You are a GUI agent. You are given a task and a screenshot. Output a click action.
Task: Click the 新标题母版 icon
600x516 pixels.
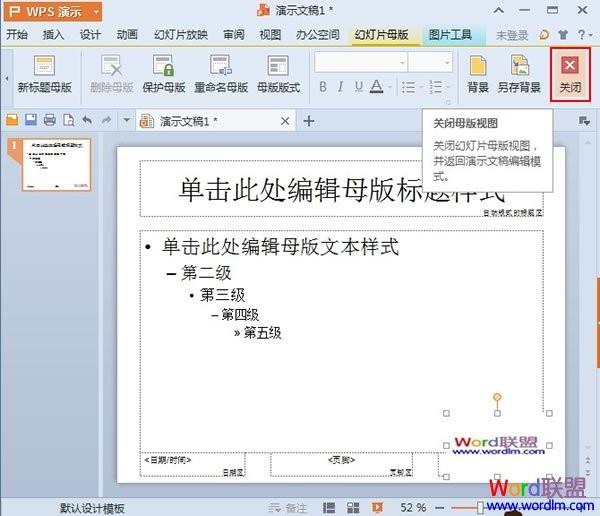44,65
